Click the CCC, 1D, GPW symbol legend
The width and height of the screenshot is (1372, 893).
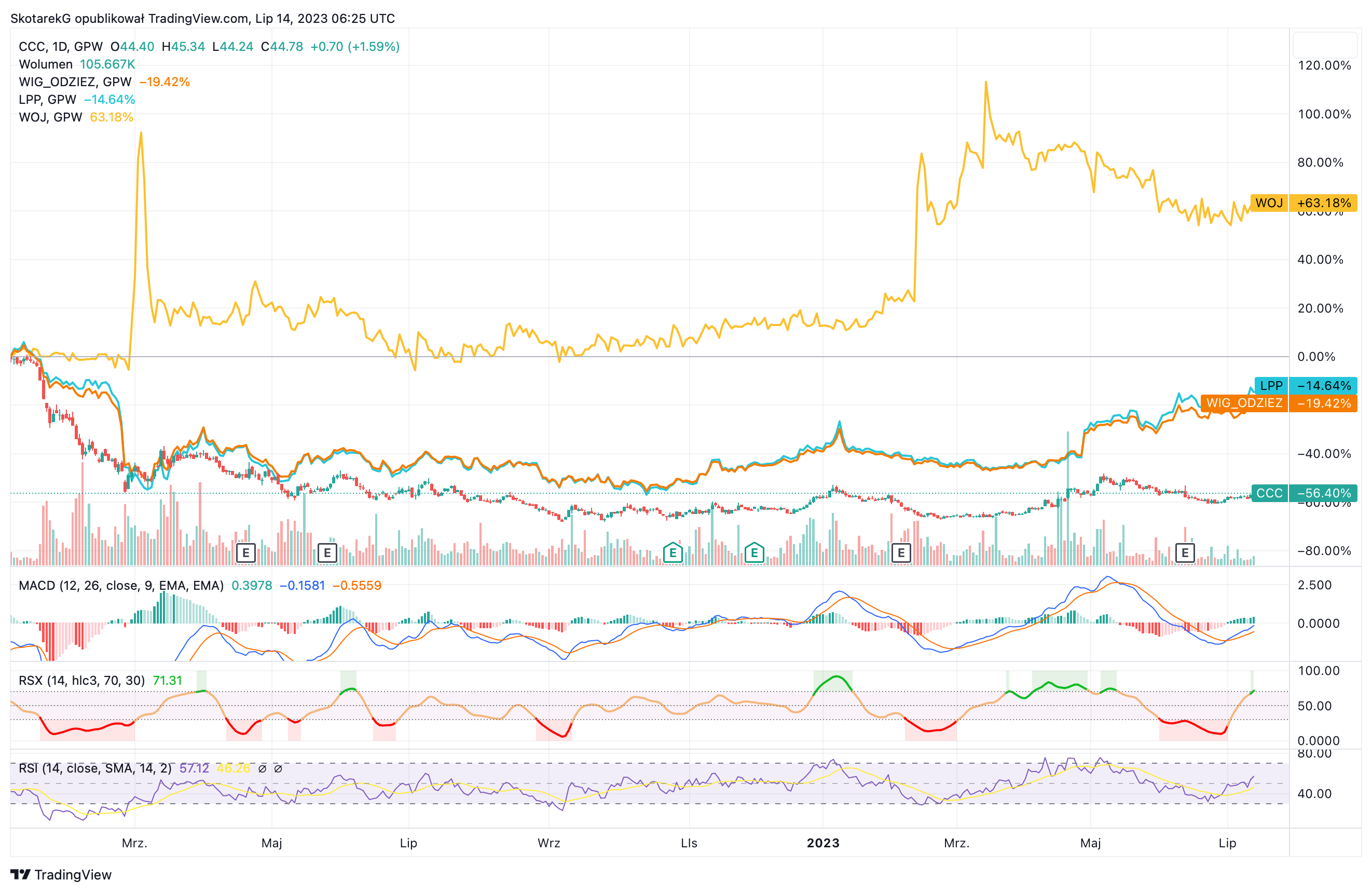click(61, 47)
